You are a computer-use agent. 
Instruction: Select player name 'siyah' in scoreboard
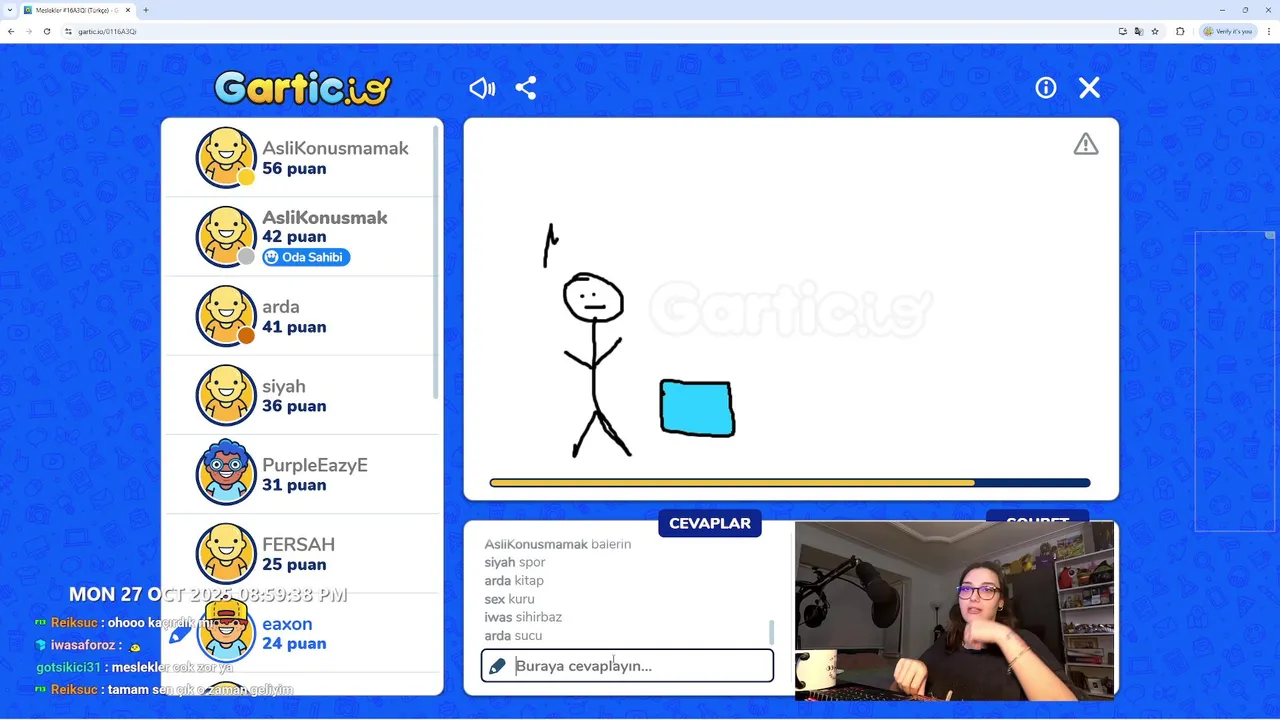click(284, 386)
